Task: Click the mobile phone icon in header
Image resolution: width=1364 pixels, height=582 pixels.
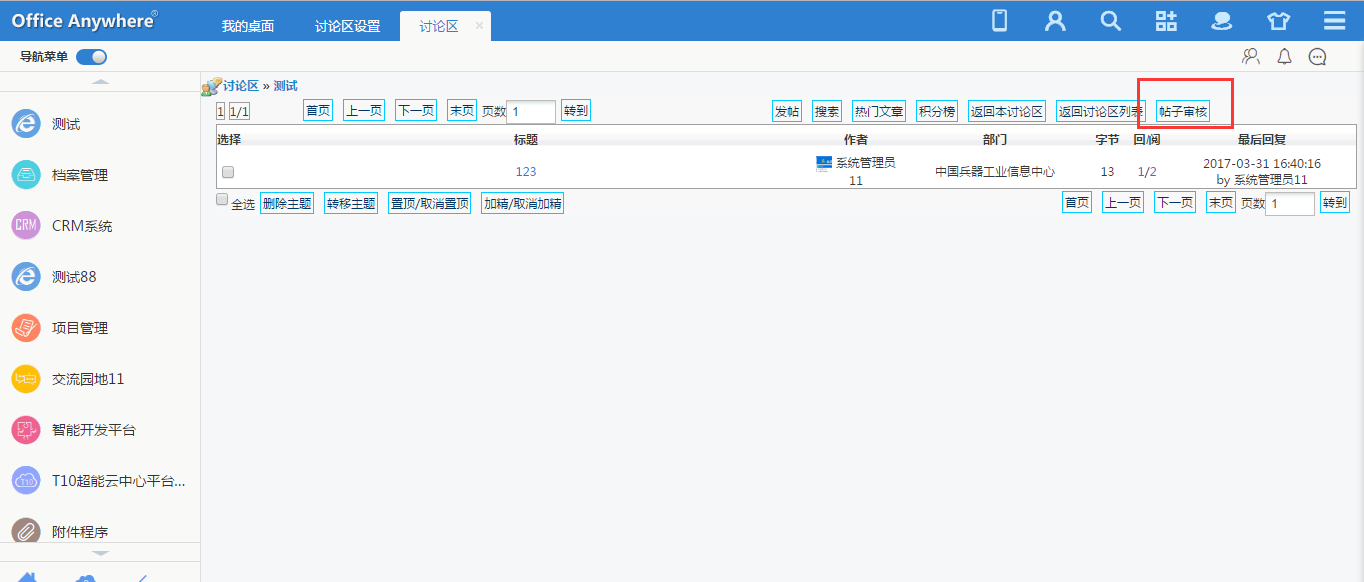Action: [x=999, y=21]
